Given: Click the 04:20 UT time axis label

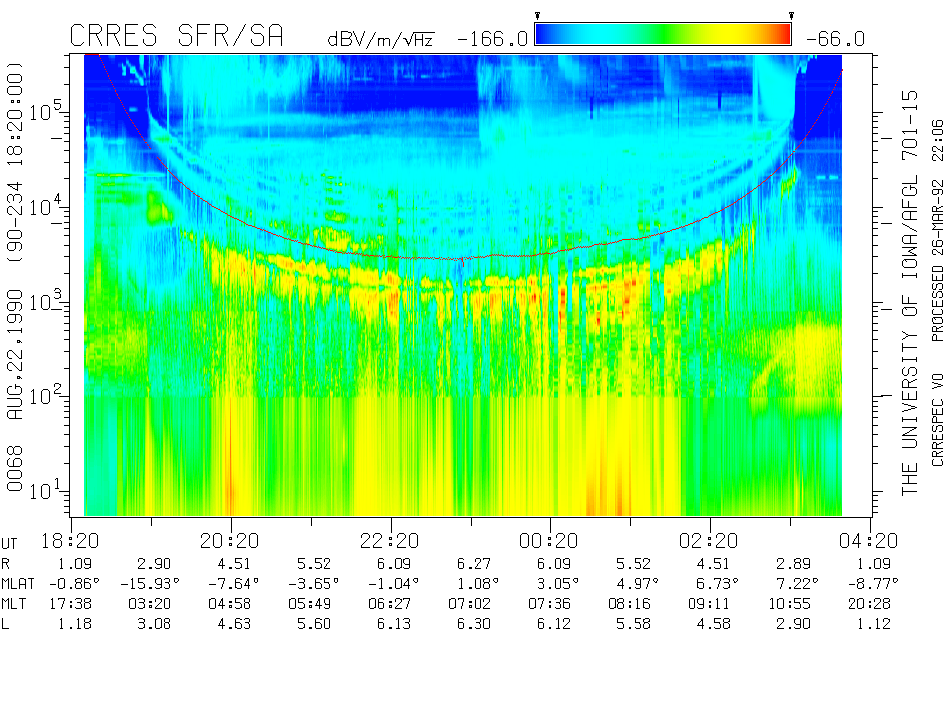Looking at the screenshot, I should [870, 541].
